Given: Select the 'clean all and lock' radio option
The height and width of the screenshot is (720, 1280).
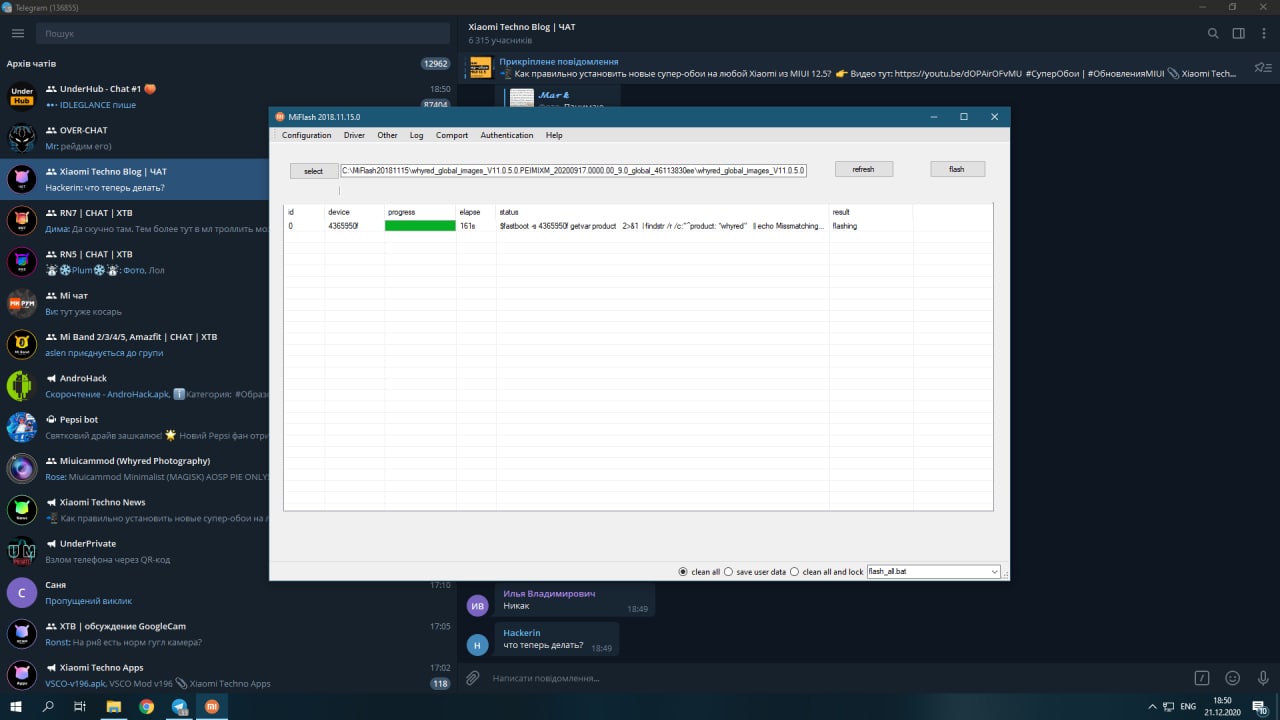Looking at the screenshot, I should pos(795,572).
